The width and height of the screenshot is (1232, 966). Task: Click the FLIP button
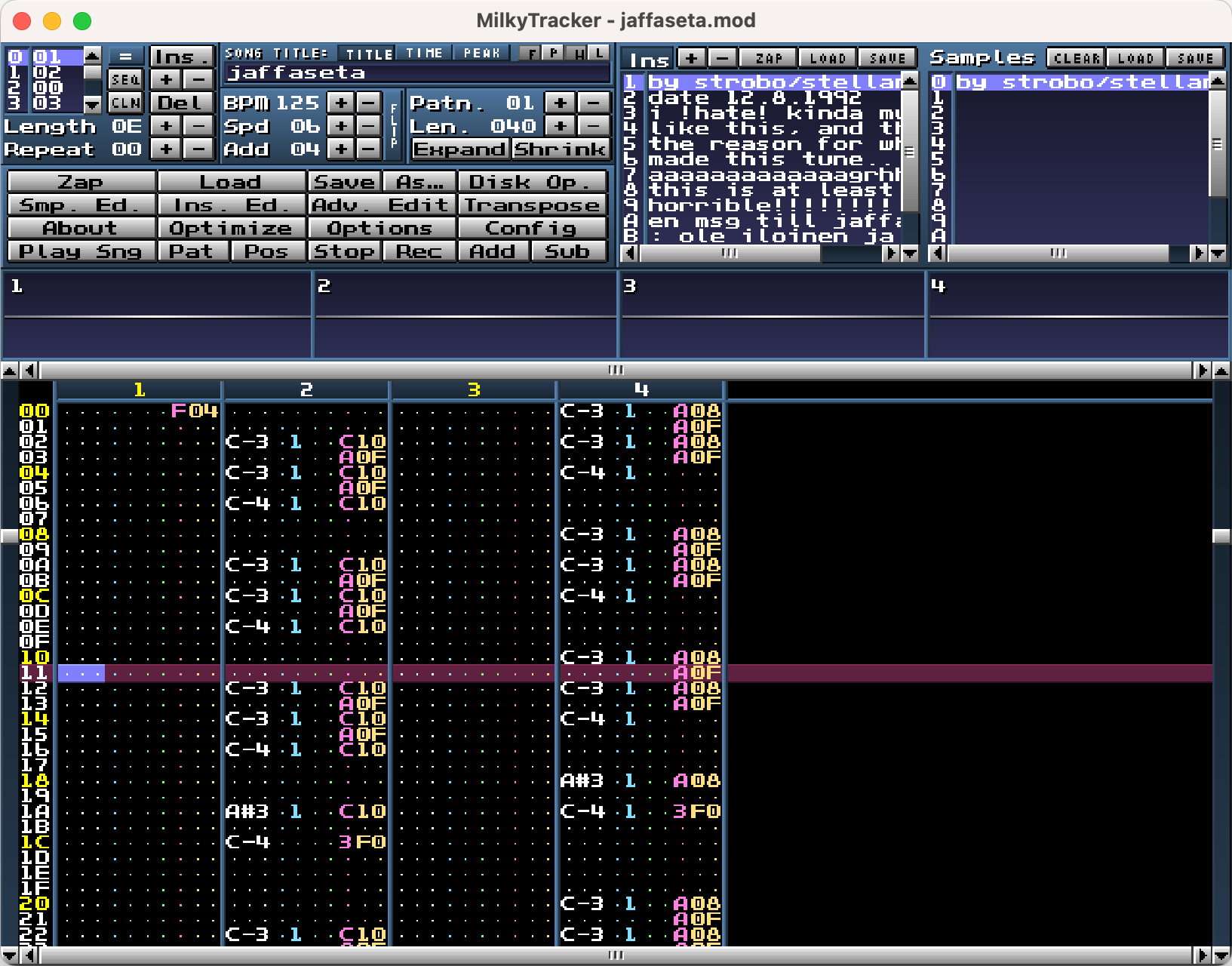[x=394, y=126]
